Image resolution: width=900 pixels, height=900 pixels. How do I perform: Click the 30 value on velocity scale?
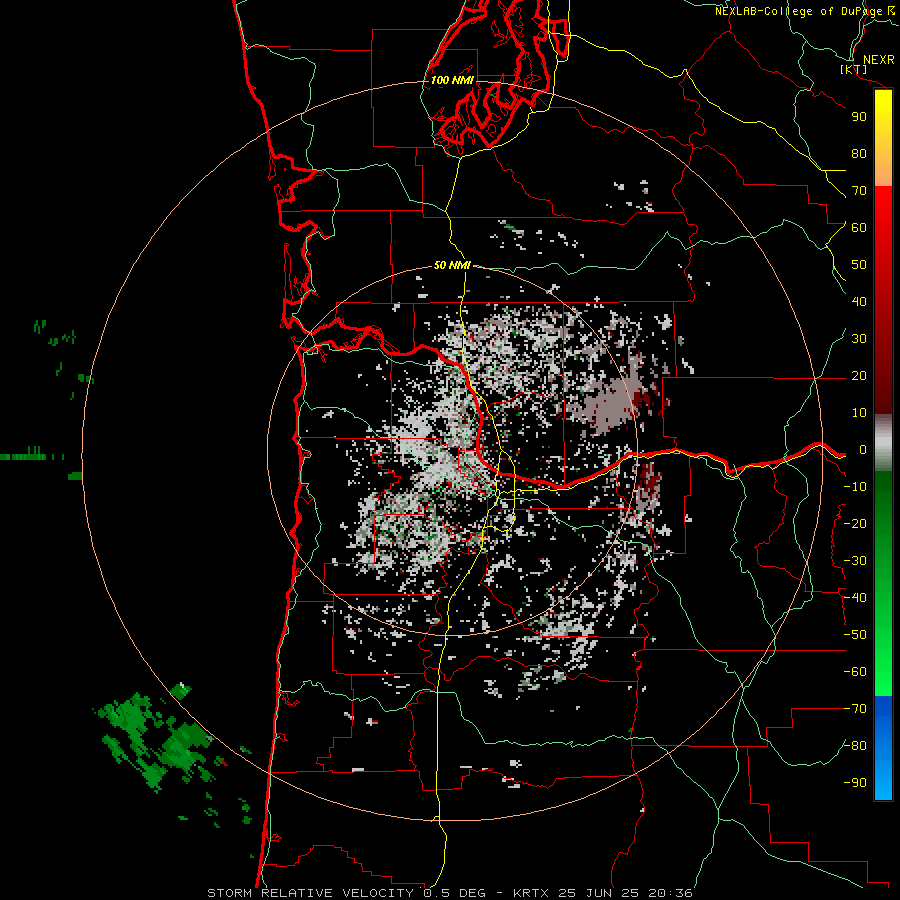coord(859,339)
